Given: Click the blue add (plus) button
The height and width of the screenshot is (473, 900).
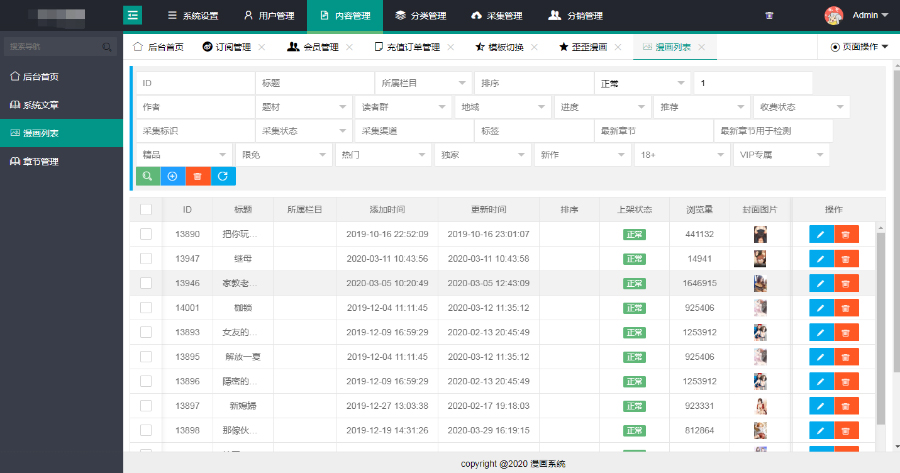Looking at the screenshot, I should (172, 176).
